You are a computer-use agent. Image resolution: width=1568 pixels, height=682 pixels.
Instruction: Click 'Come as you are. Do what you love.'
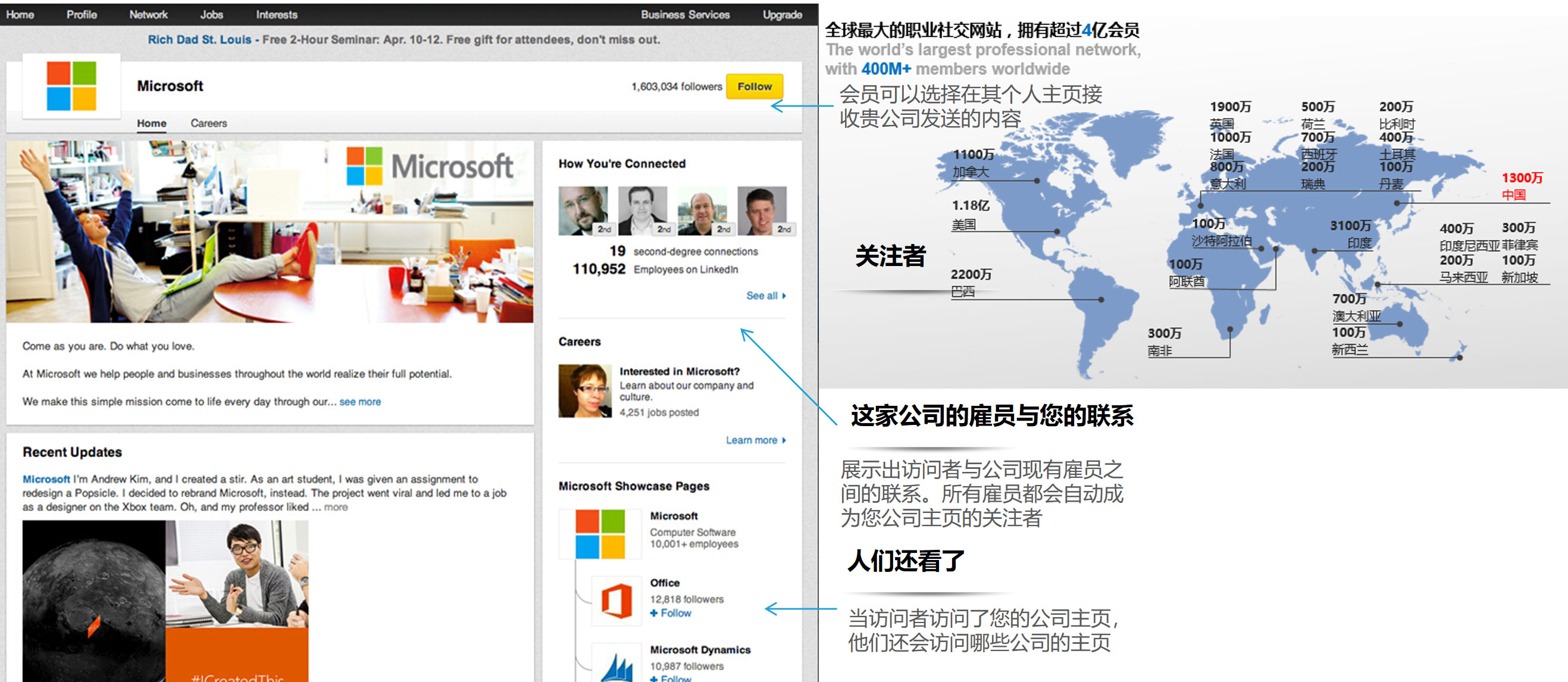point(108,346)
